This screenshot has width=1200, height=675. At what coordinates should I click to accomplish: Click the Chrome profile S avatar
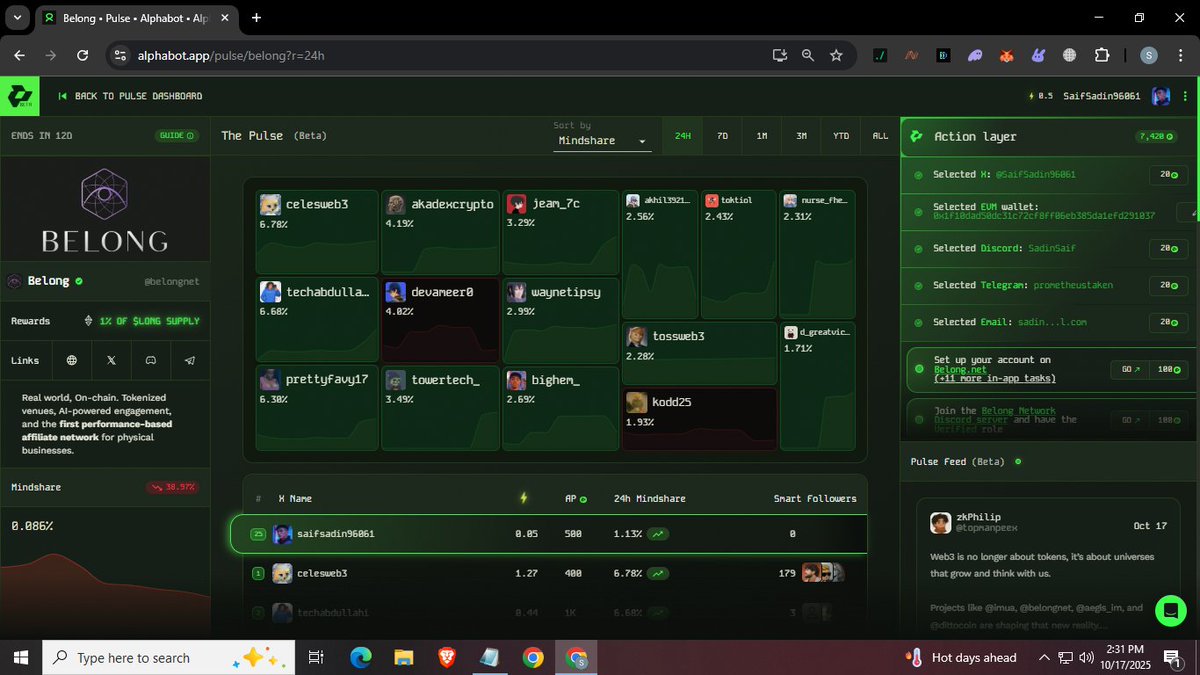point(1149,55)
